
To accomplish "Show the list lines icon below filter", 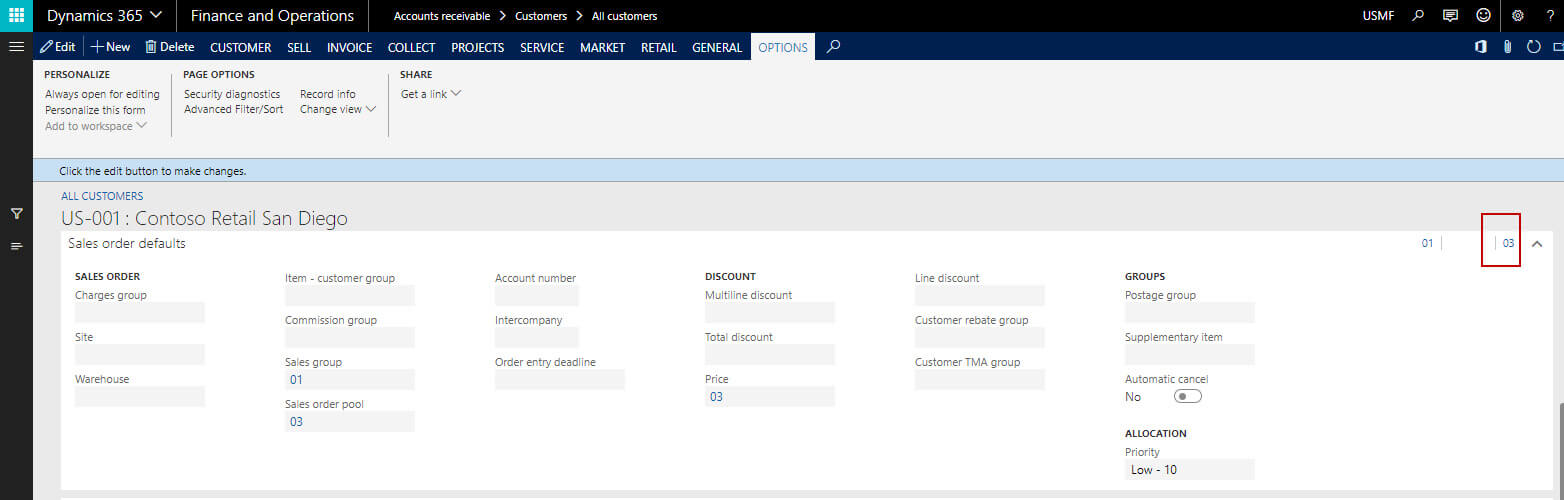I will pyautogui.click(x=16, y=246).
